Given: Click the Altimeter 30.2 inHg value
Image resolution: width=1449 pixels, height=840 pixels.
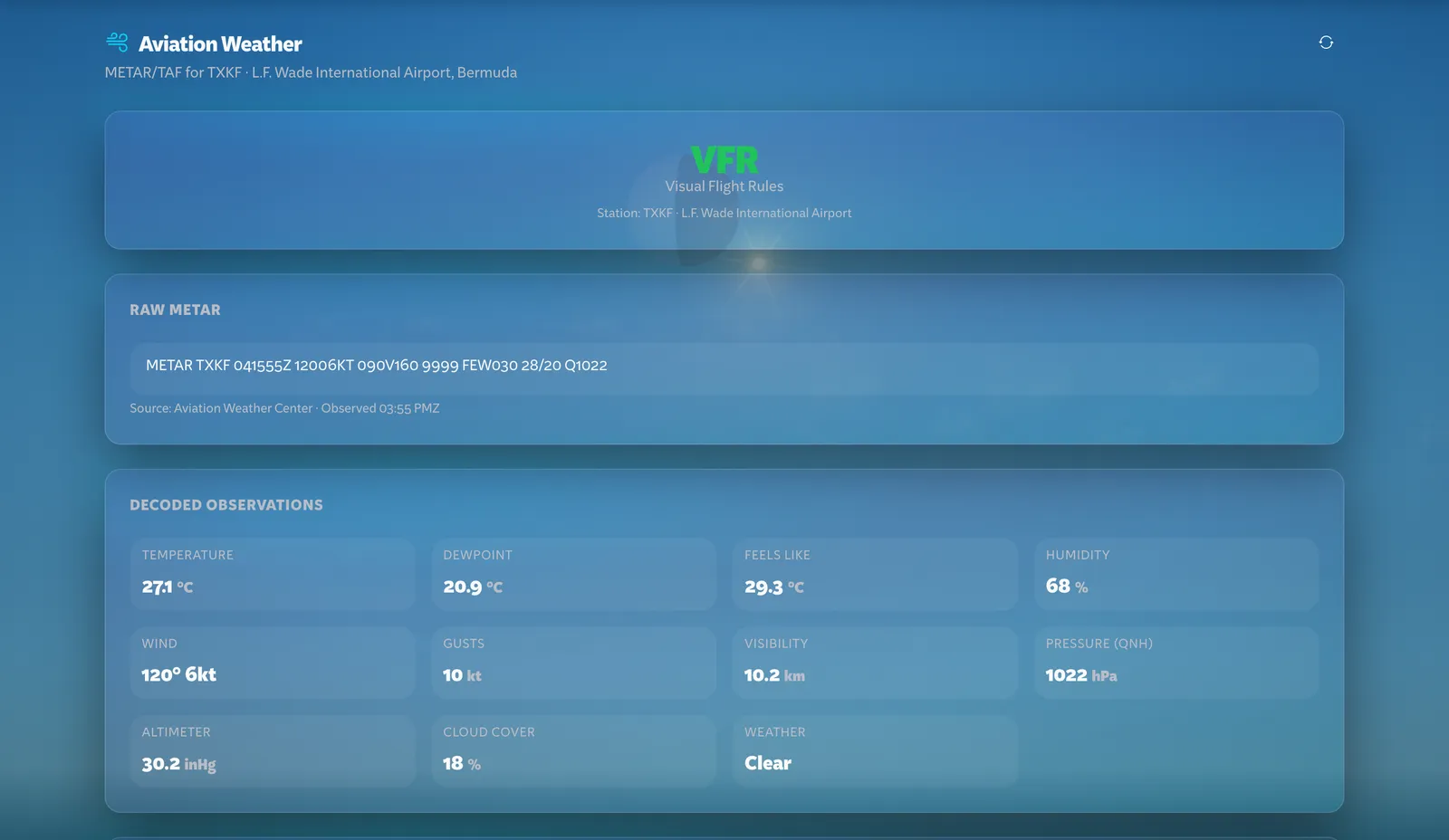Looking at the screenshot, I should [179, 764].
